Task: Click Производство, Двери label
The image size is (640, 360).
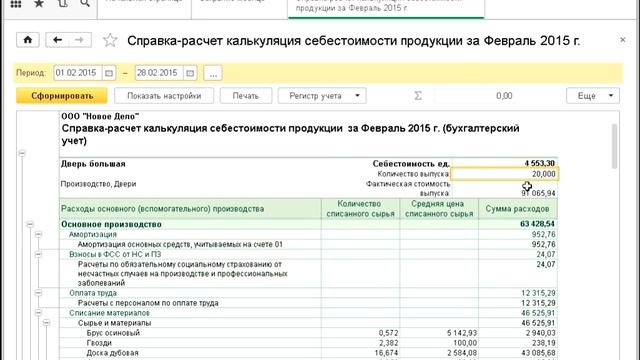Action: [98, 184]
